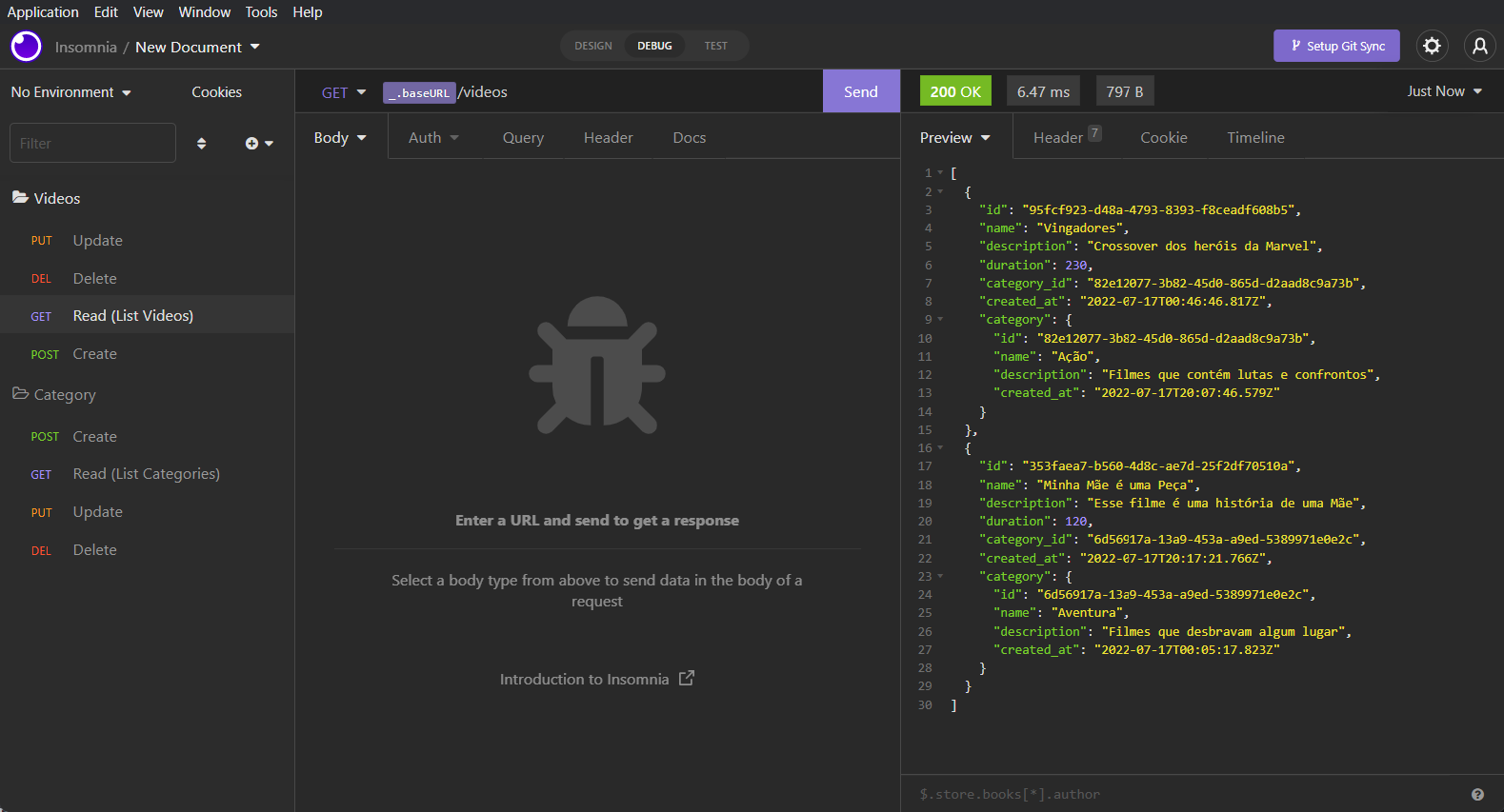Switch to the TEST mode
Viewport: 1504px width, 812px height.
715,46
